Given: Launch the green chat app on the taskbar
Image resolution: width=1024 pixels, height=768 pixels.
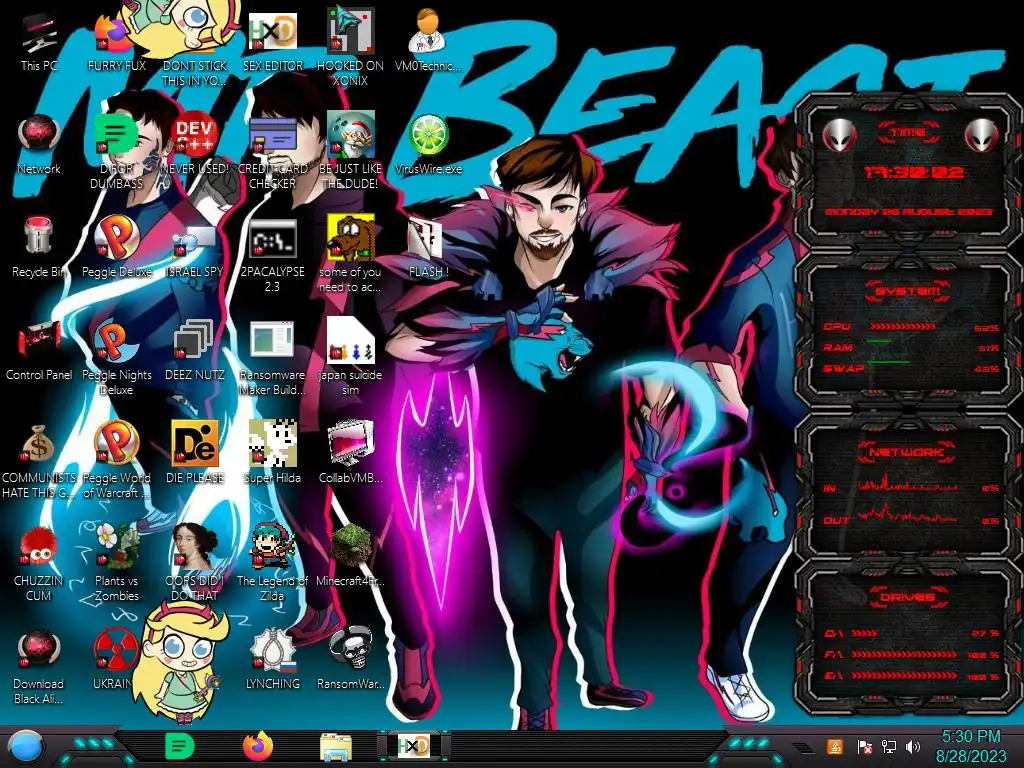Looking at the screenshot, I should click(x=180, y=747).
